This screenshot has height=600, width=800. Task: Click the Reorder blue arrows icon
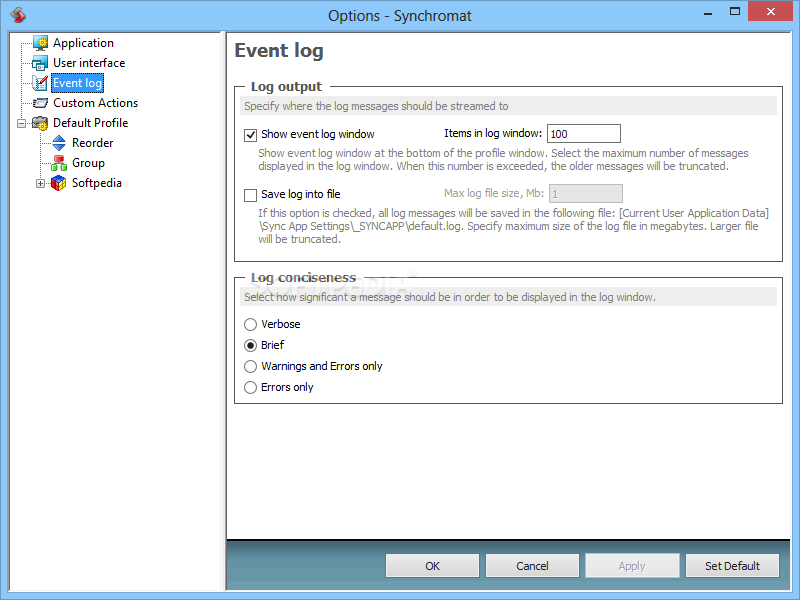click(x=59, y=143)
